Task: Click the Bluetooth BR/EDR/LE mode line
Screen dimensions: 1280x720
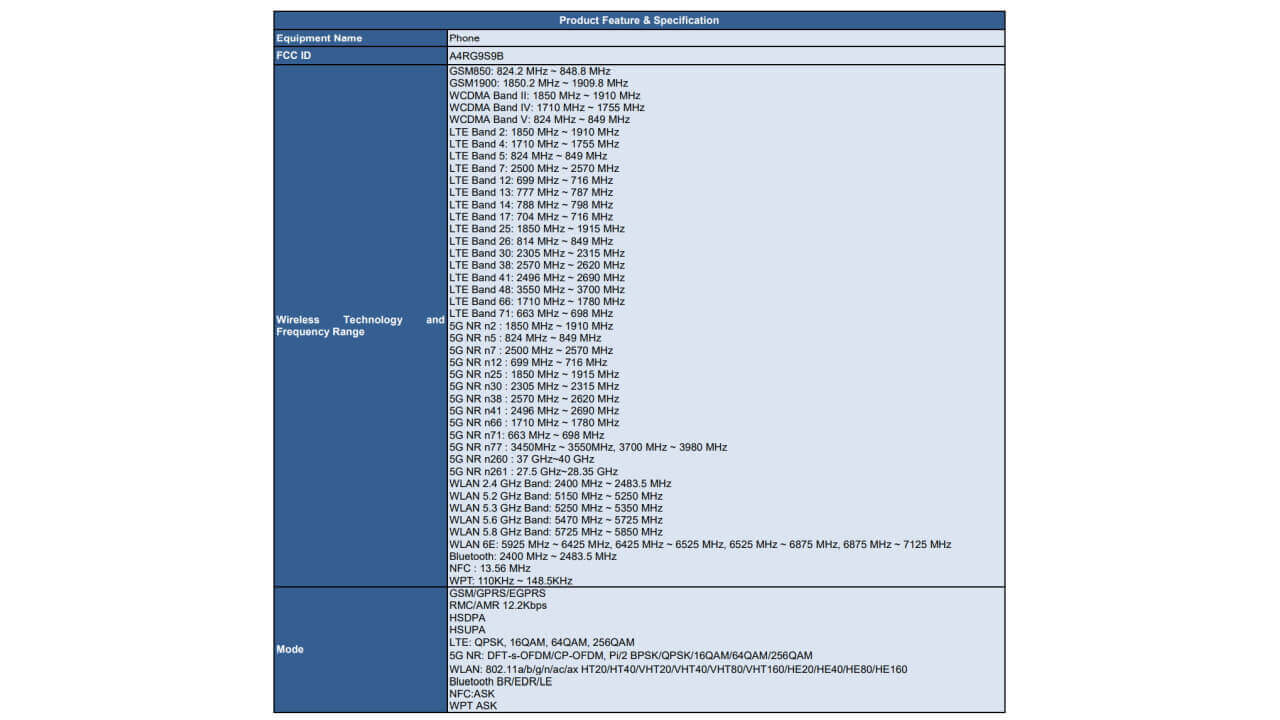Action: coord(500,682)
